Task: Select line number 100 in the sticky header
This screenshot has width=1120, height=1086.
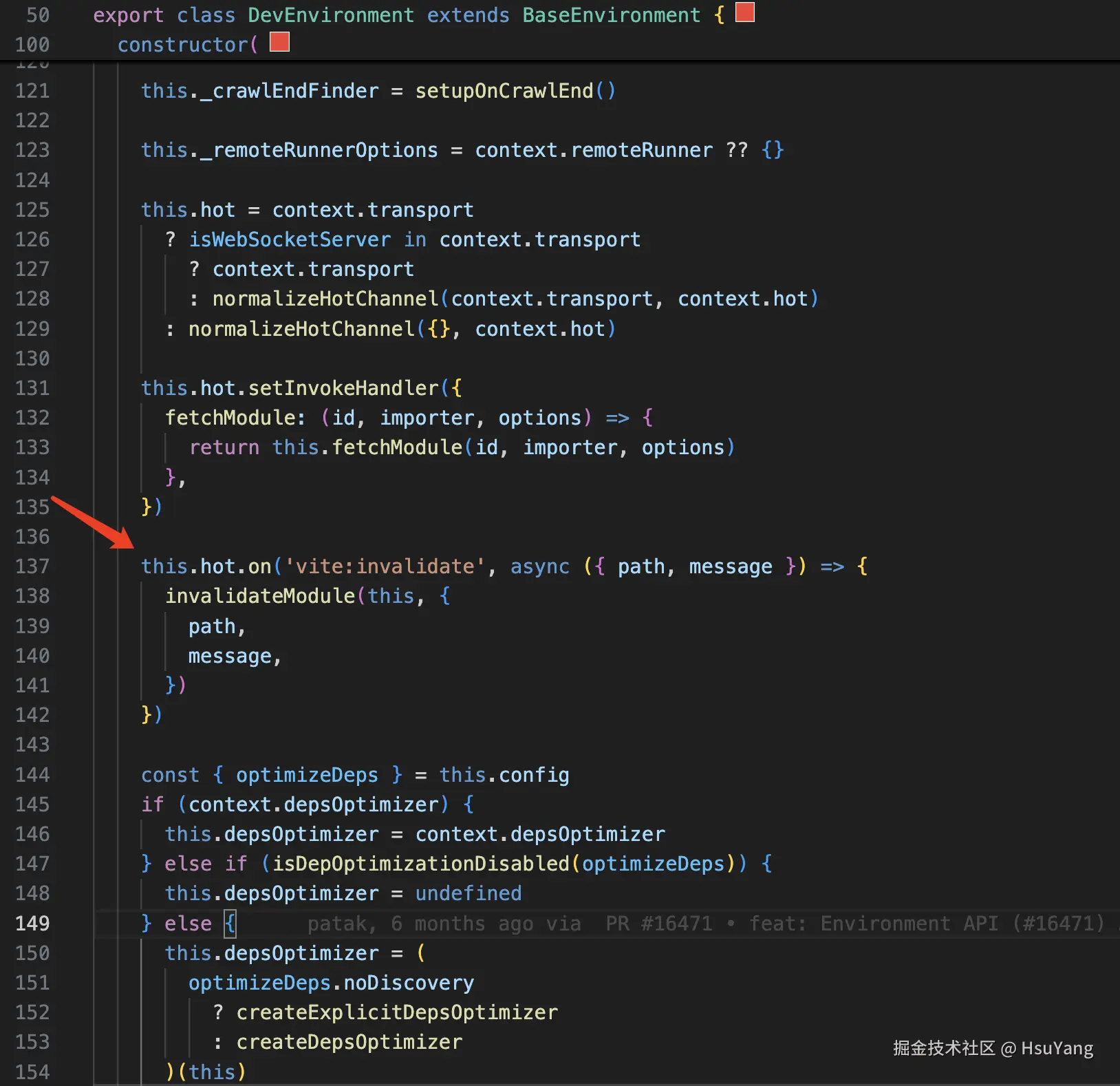Action: pyautogui.click(x=32, y=45)
